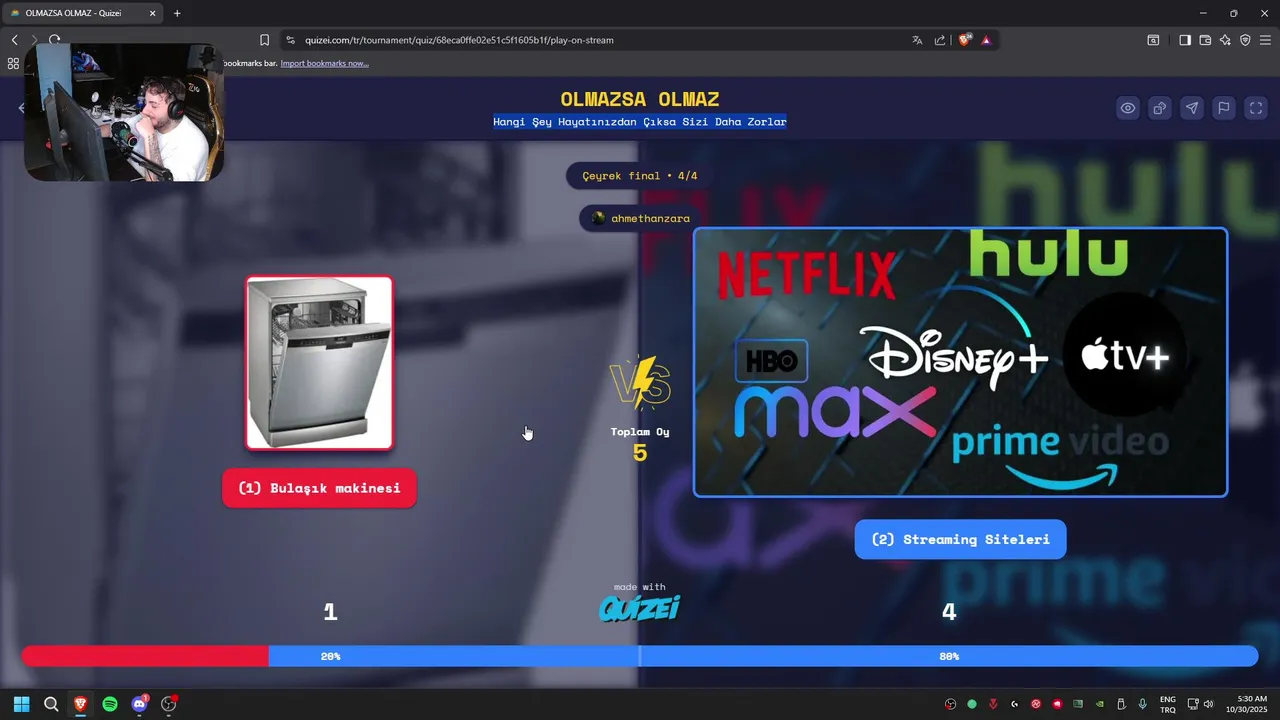Open Discord from the taskbar

pos(139,704)
